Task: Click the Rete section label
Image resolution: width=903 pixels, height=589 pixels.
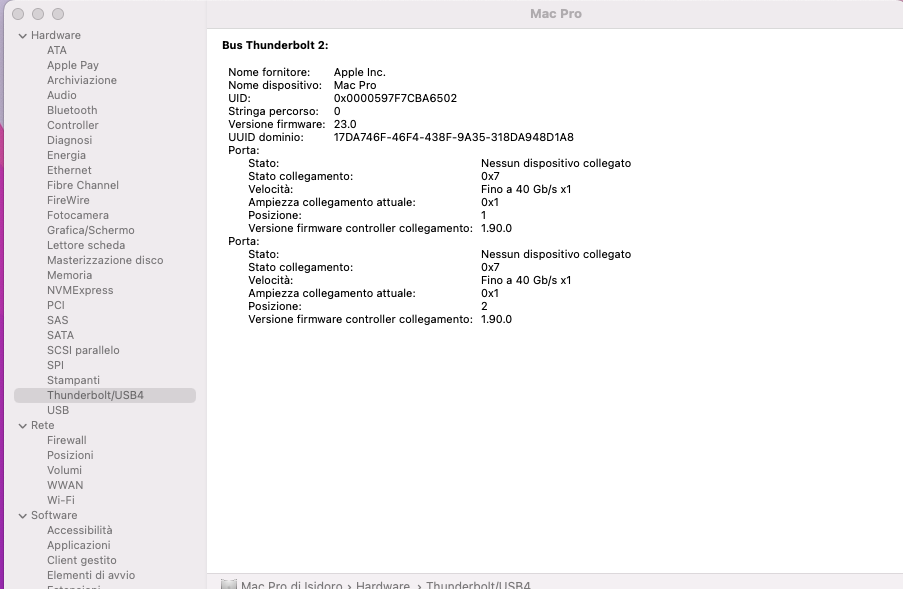Action: pos(43,425)
